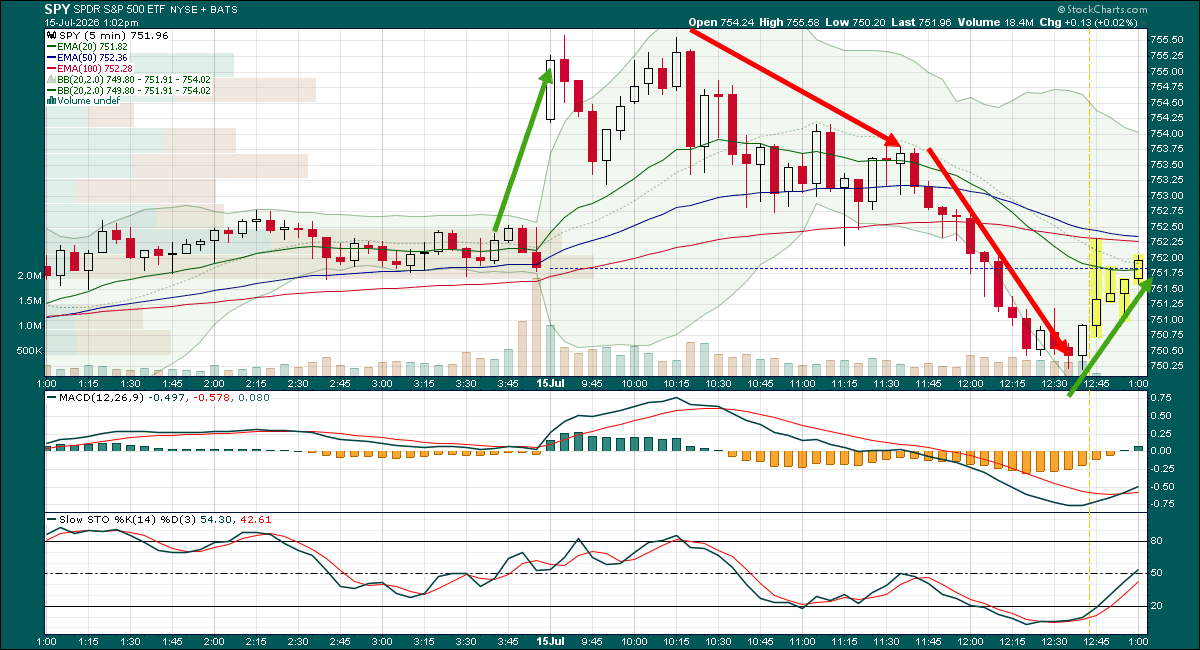This screenshot has width=1200, height=650.
Task: Click the 753.00 price axis label
Action: click(x=1165, y=195)
